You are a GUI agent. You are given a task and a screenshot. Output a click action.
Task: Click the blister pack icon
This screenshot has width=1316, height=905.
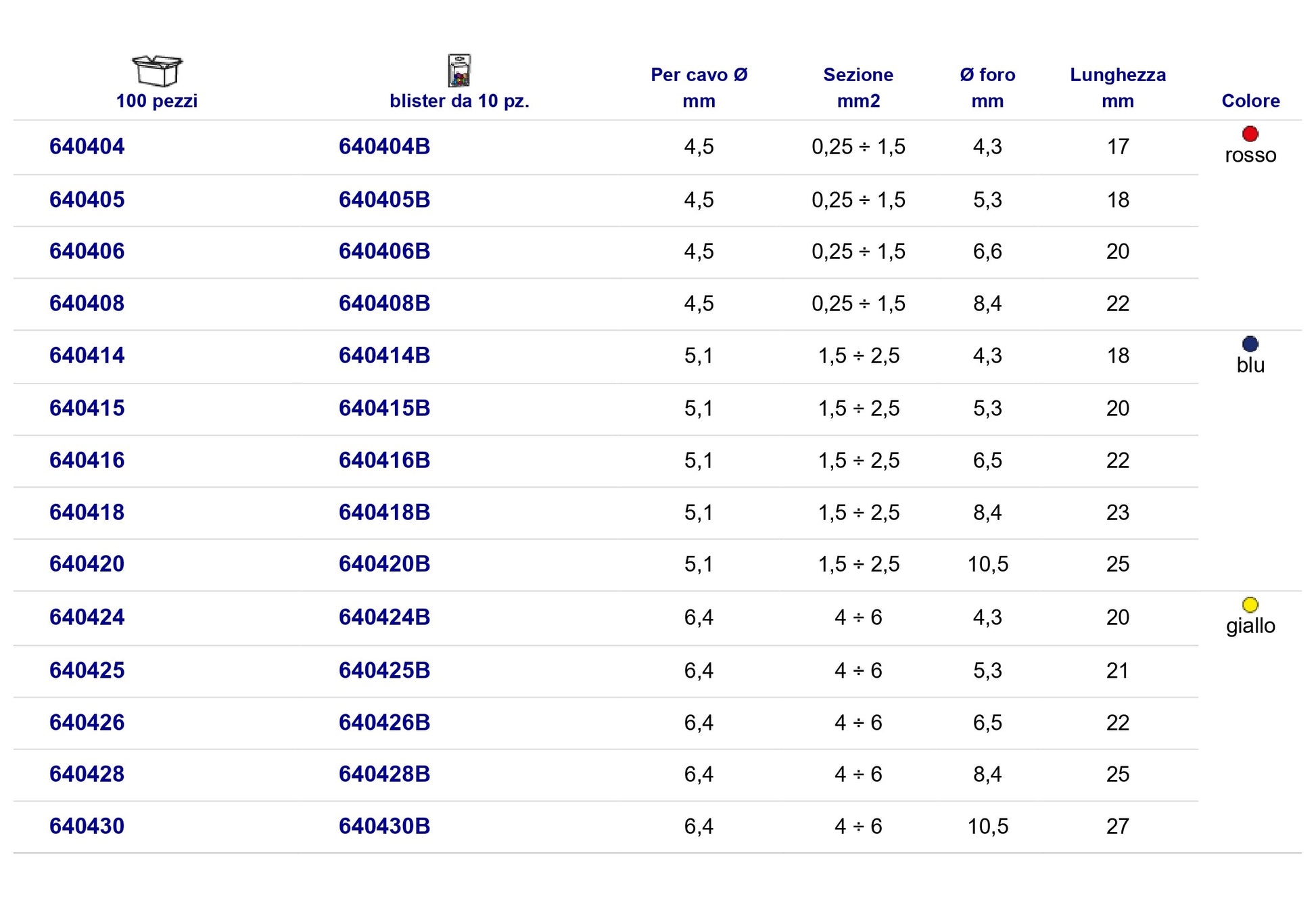(x=459, y=70)
